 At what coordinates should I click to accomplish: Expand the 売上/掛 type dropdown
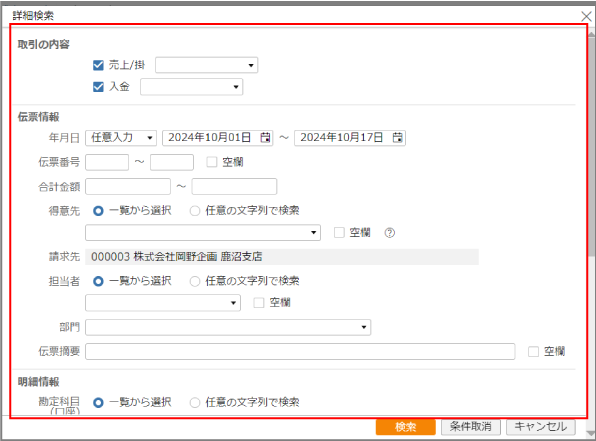point(206,65)
